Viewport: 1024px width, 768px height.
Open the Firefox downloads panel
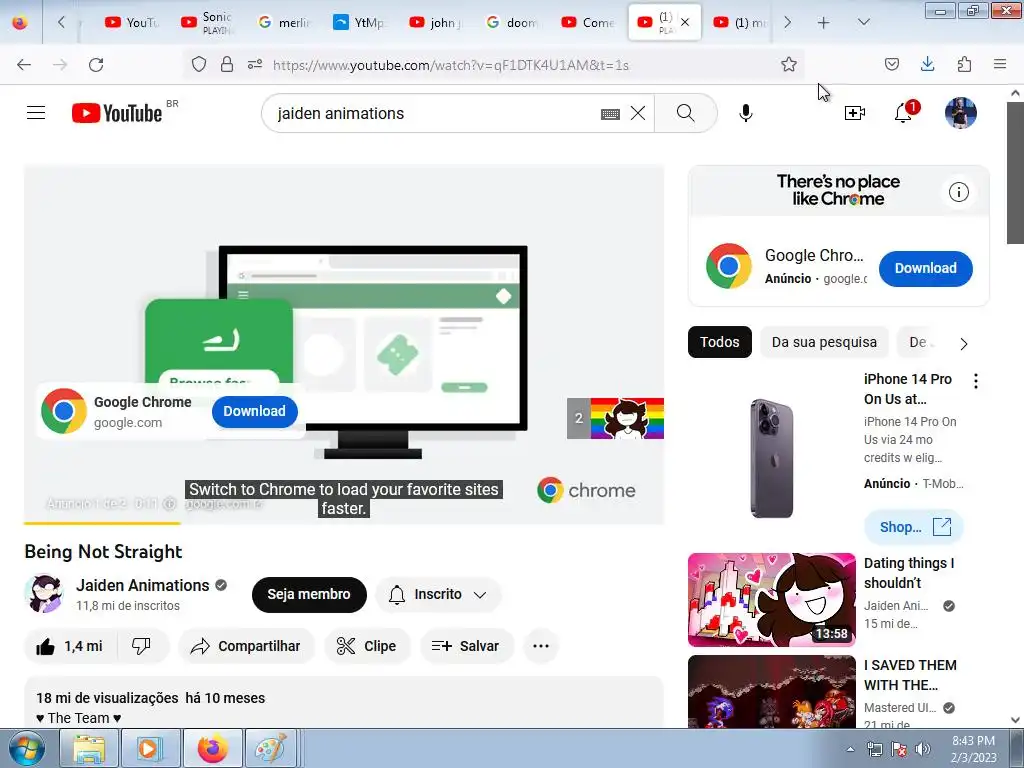pos(927,64)
